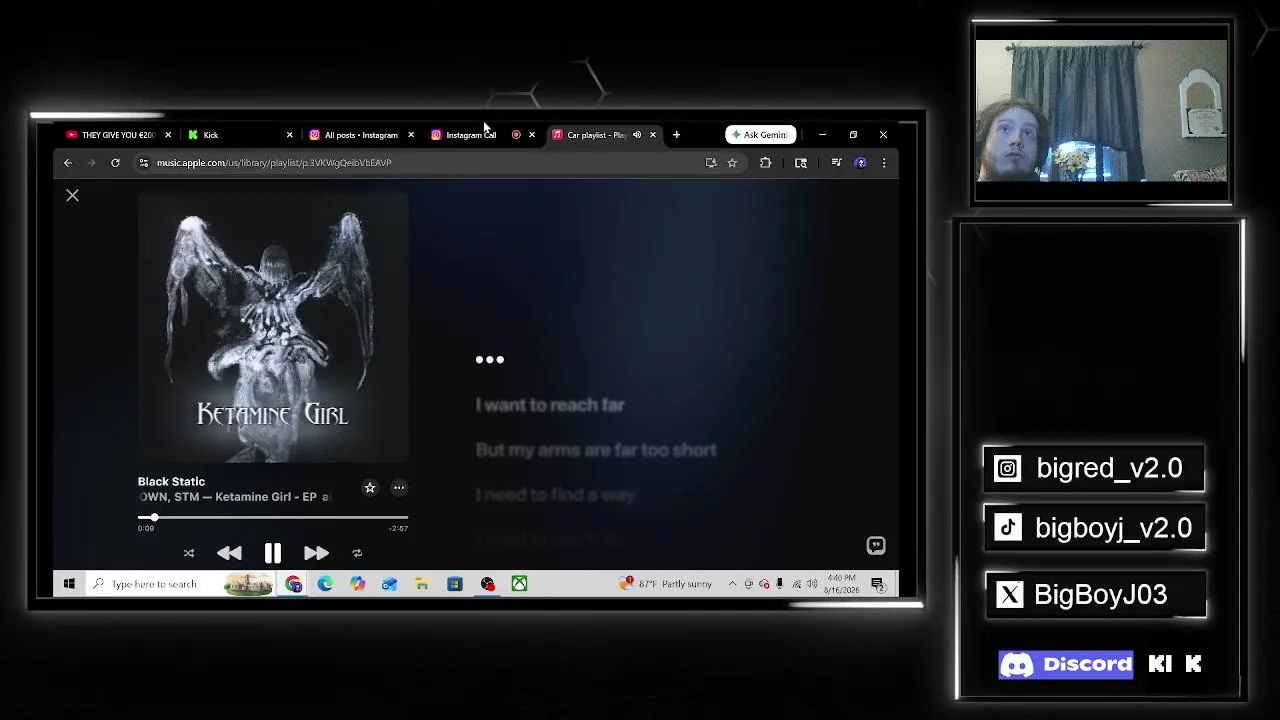Open the Chrome three-dot menu
This screenshot has width=1280, height=720.
point(884,163)
